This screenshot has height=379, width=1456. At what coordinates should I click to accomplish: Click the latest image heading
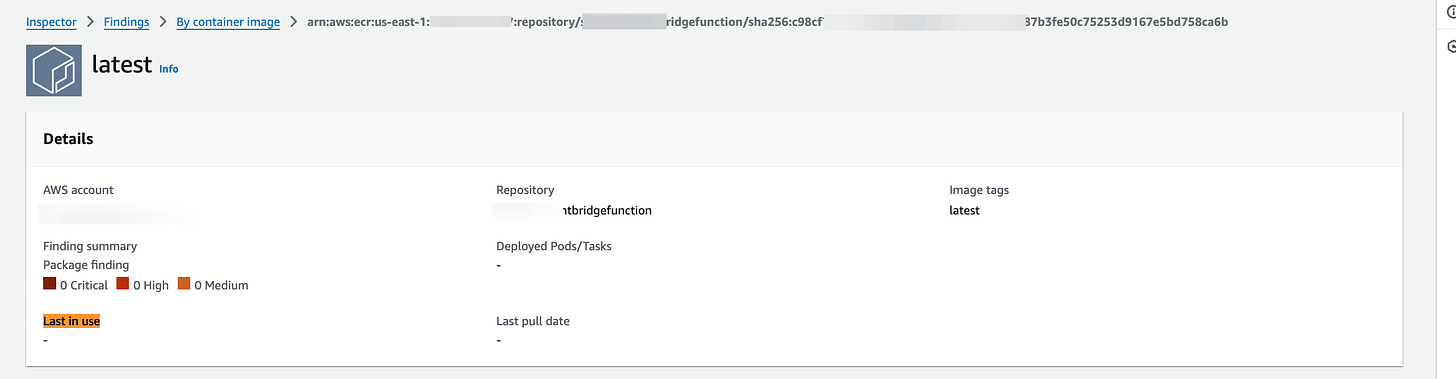coord(121,65)
